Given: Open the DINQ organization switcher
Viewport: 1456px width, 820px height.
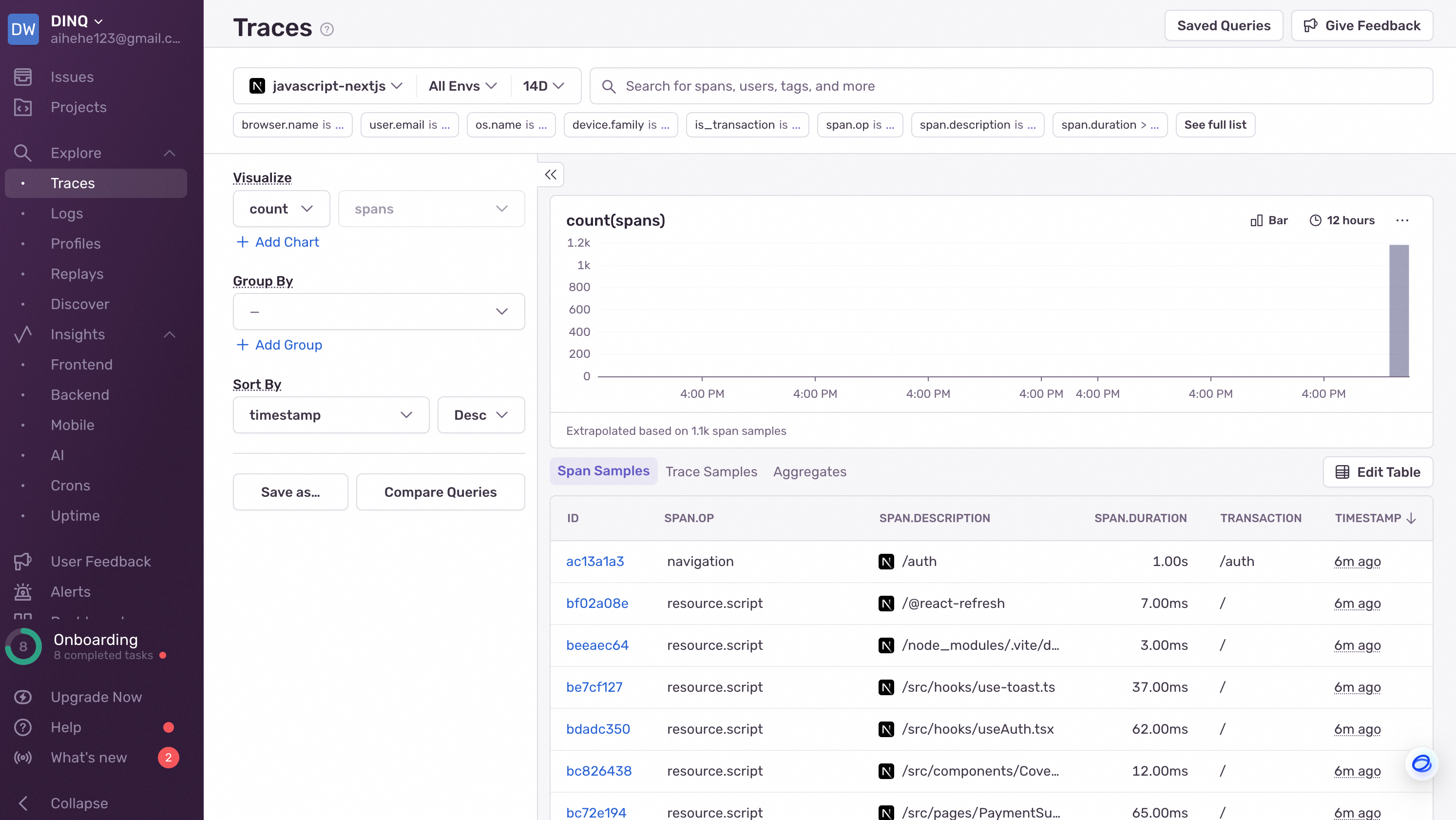Looking at the screenshot, I should pyautogui.click(x=77, y=21).
